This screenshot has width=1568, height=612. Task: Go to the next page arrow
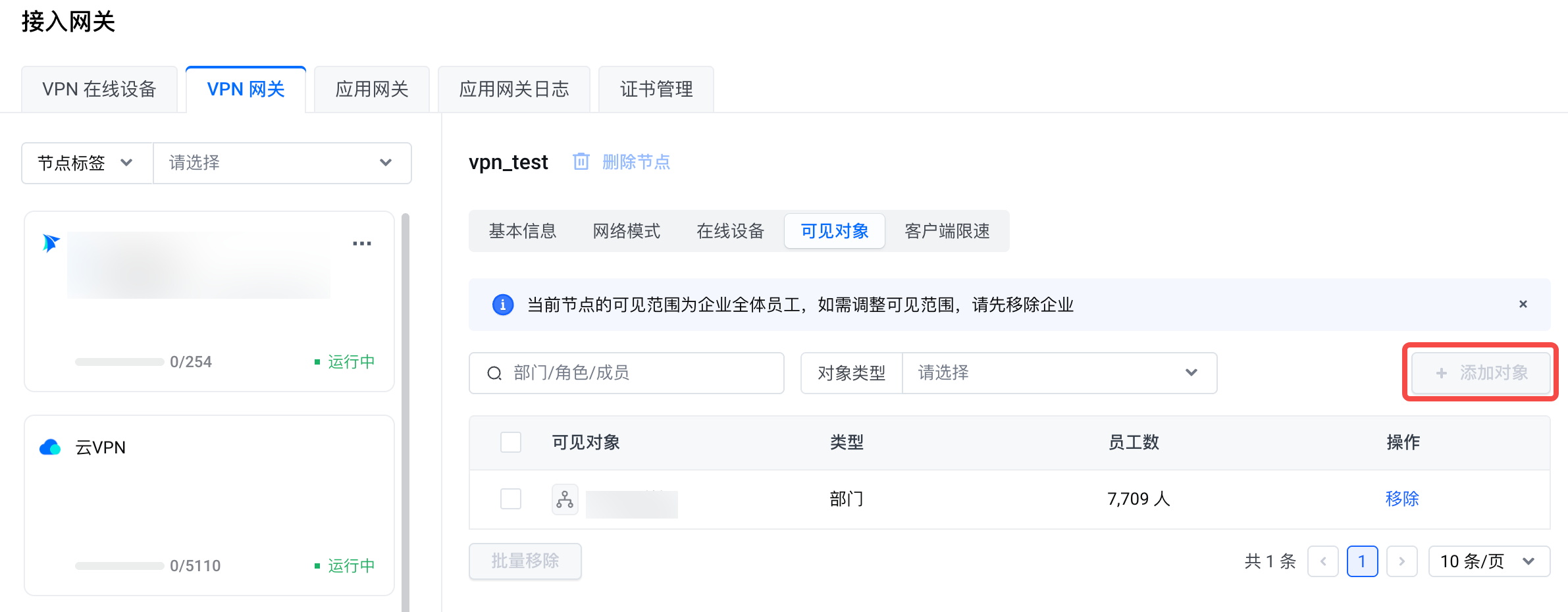pos(1401,561)
